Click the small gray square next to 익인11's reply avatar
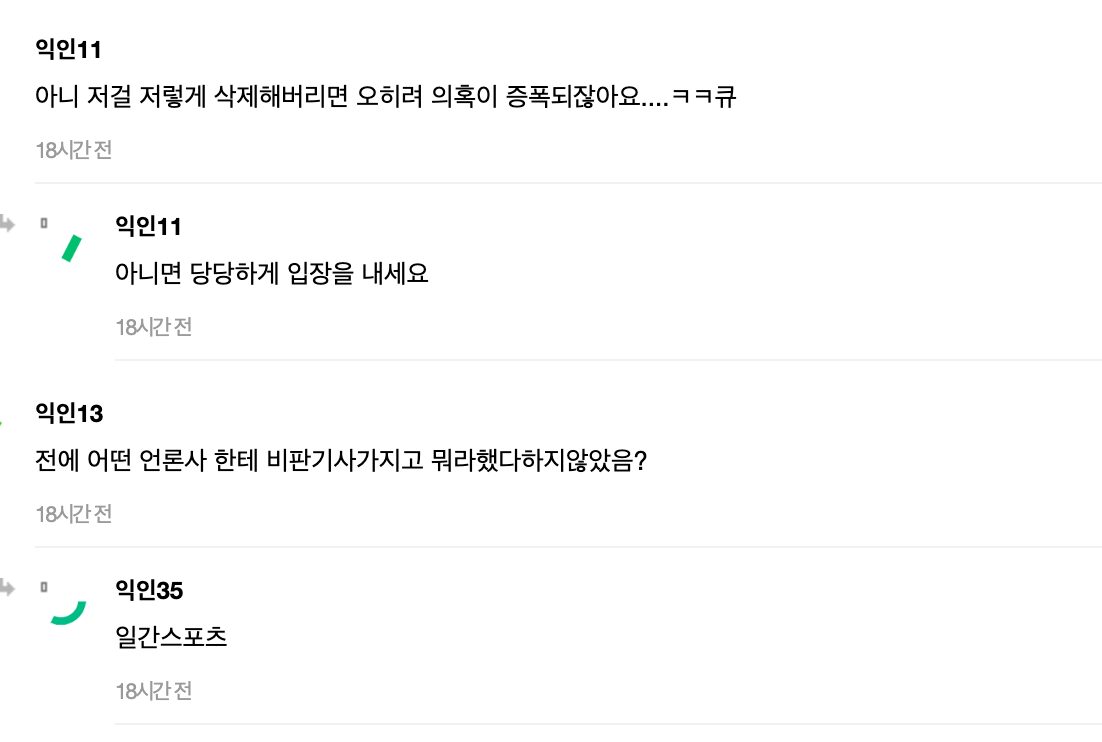Image resolution: width=1102 pixels, height=742 pixels. point(43,223)
